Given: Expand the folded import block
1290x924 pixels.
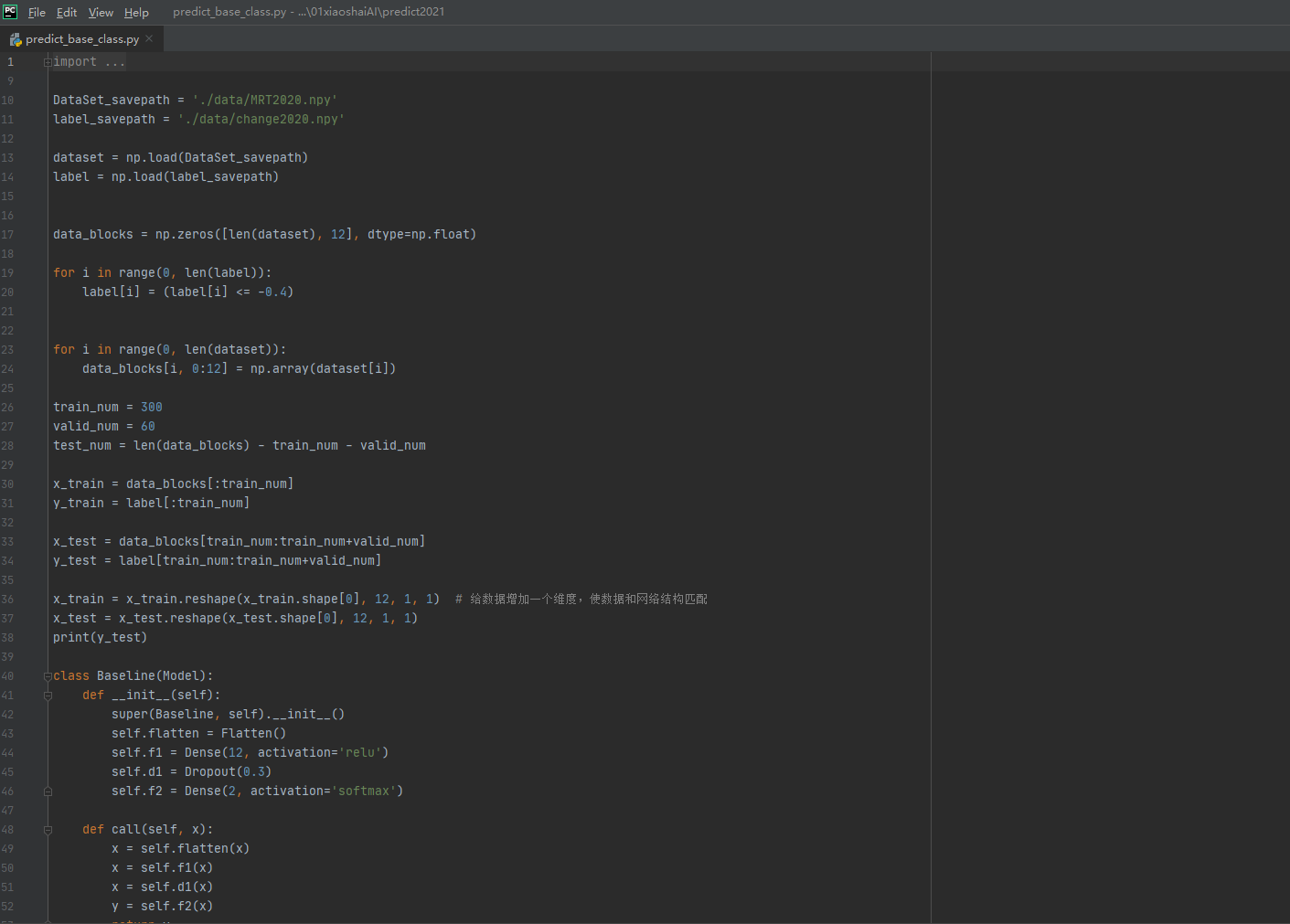Looking at the screenshot, I should pyautogui.click(x=48, y=62).
